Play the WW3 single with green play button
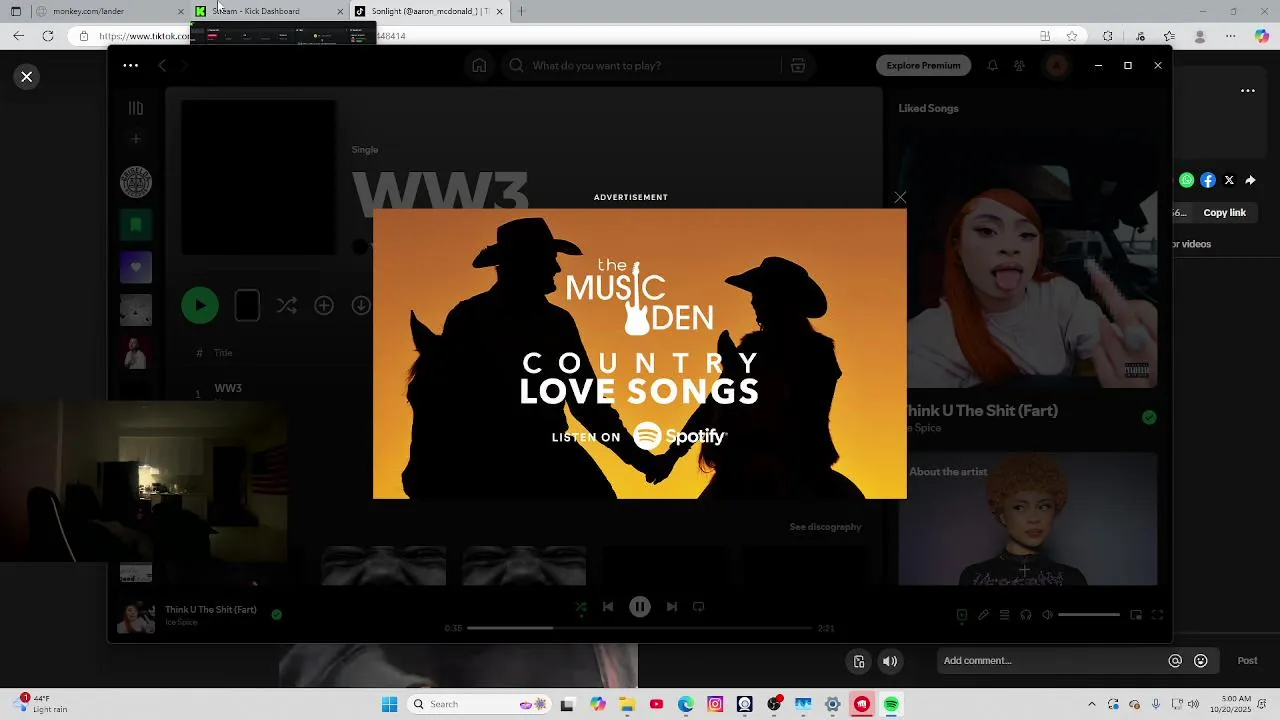 (200, 305)
